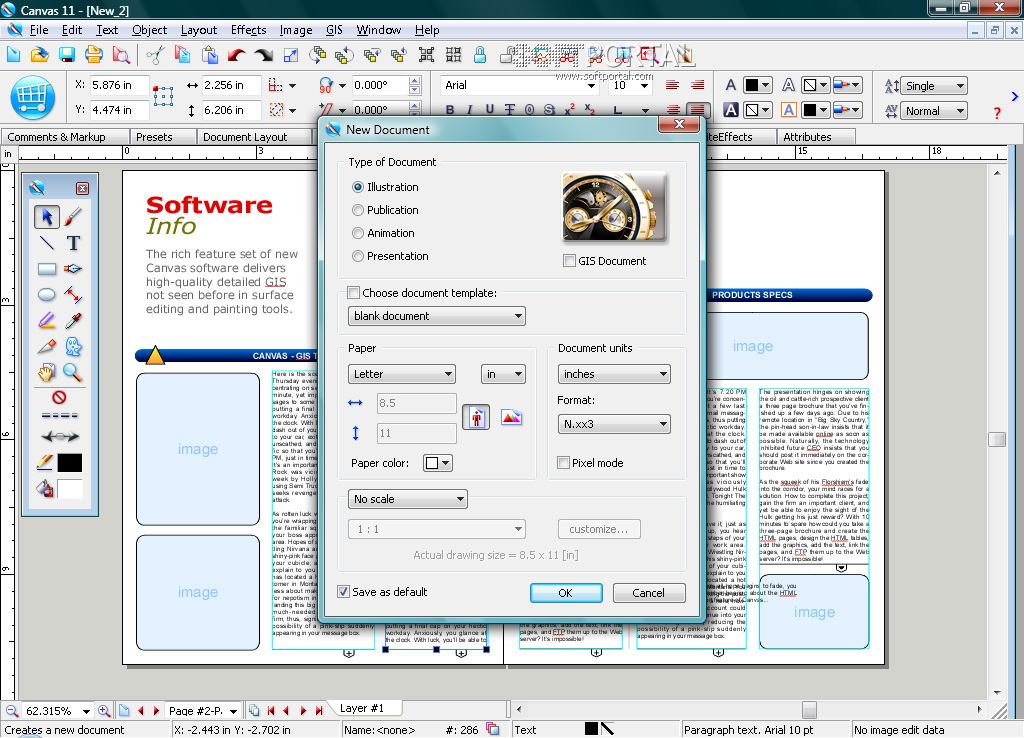The image size is (1024, 738).
Task: Select the Paintbrush tool in toolbox
Action: pos(73,217)
